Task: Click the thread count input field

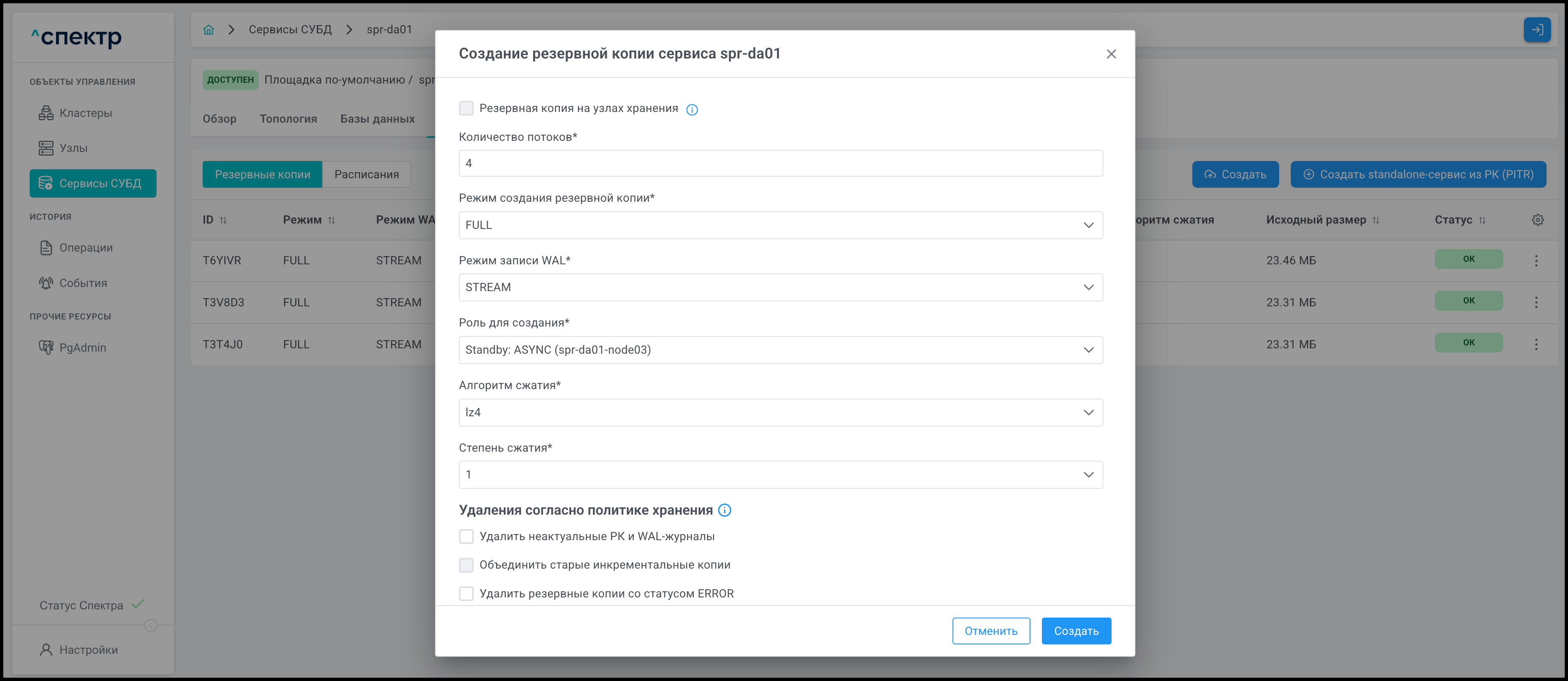Action: 780,163
